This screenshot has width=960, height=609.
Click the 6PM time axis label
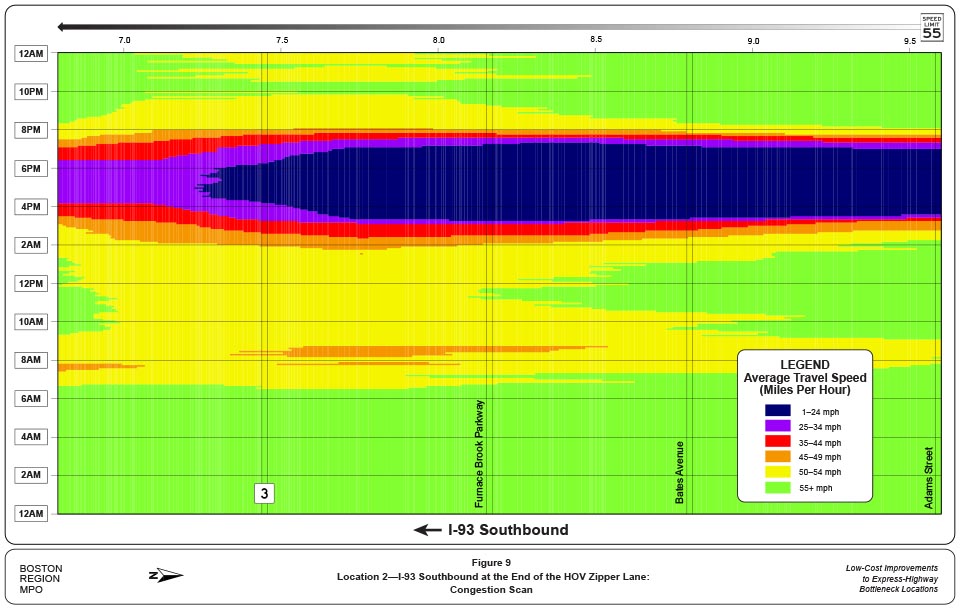[30, 168]
